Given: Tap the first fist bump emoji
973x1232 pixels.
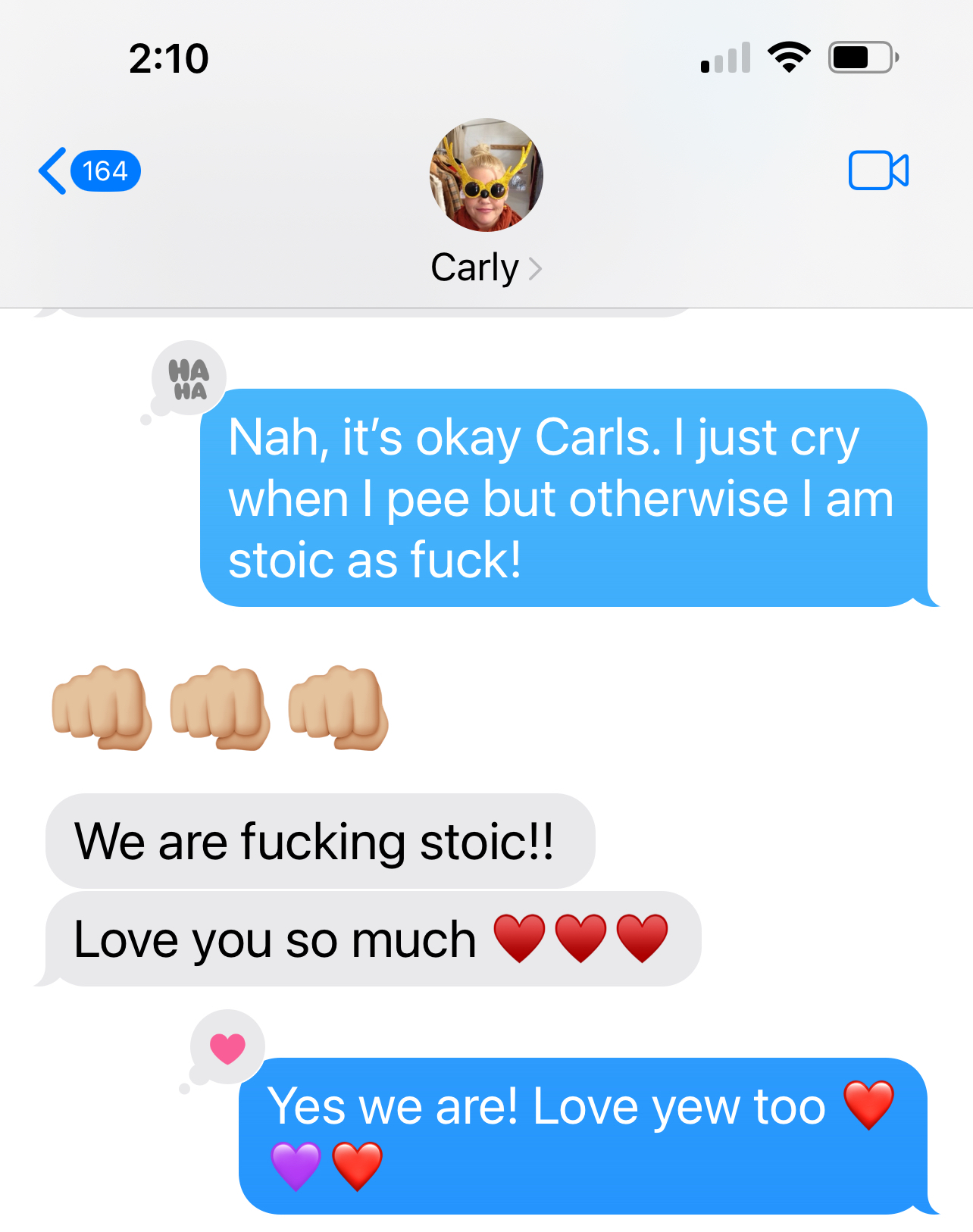Looking at the screenshot, I should [102, 708].
